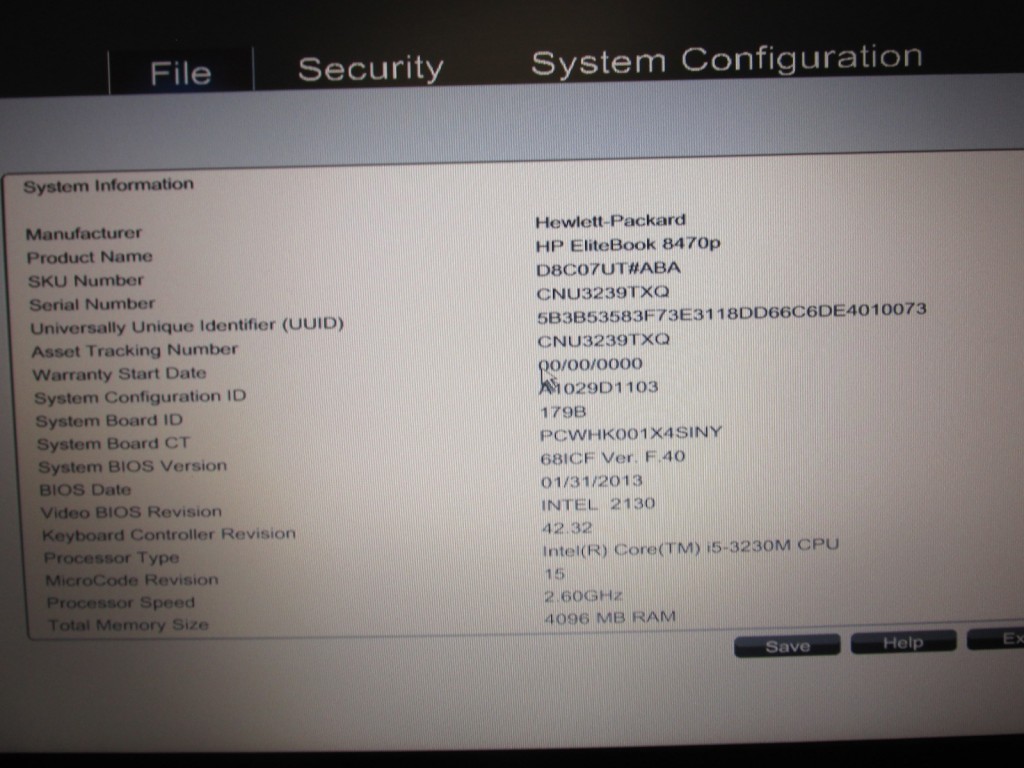Click the Help button
The image size is (1024, 768).
tap(903, 643)
